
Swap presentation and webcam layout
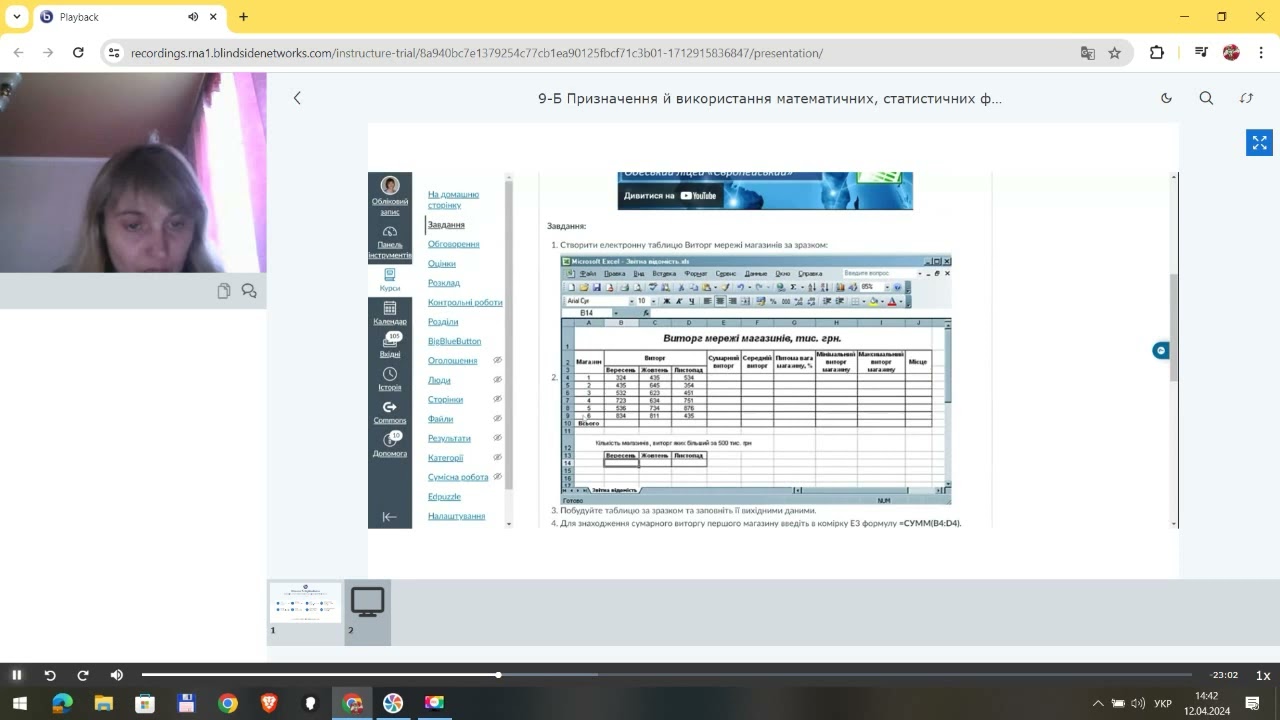tap(1246, 98)
